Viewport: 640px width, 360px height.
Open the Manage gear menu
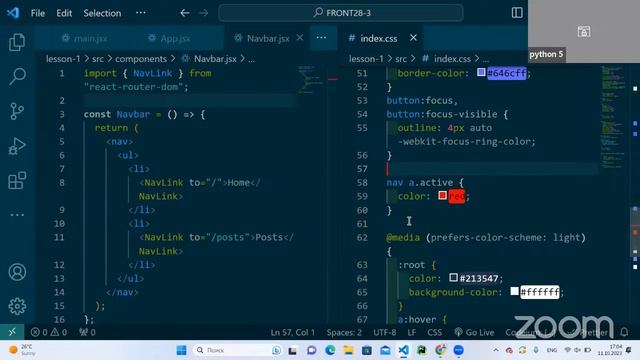tap(17, 306)
